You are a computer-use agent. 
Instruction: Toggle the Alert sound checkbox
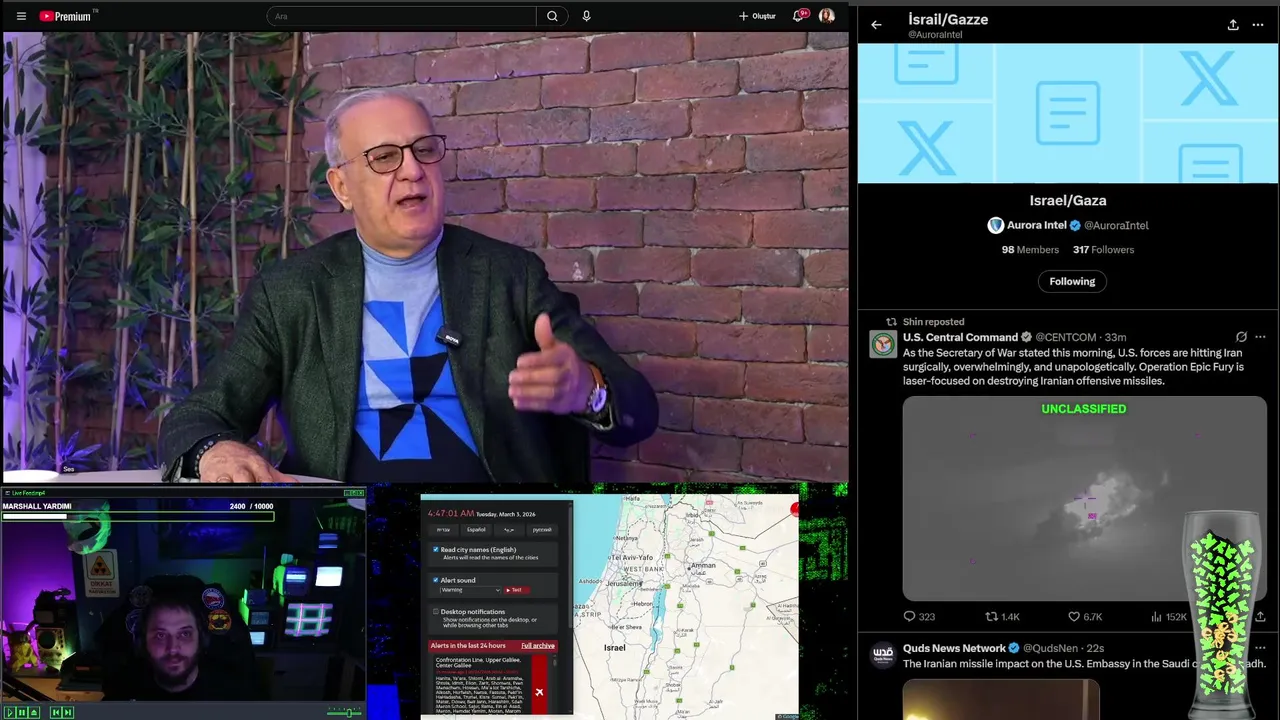tap(436, 580)
